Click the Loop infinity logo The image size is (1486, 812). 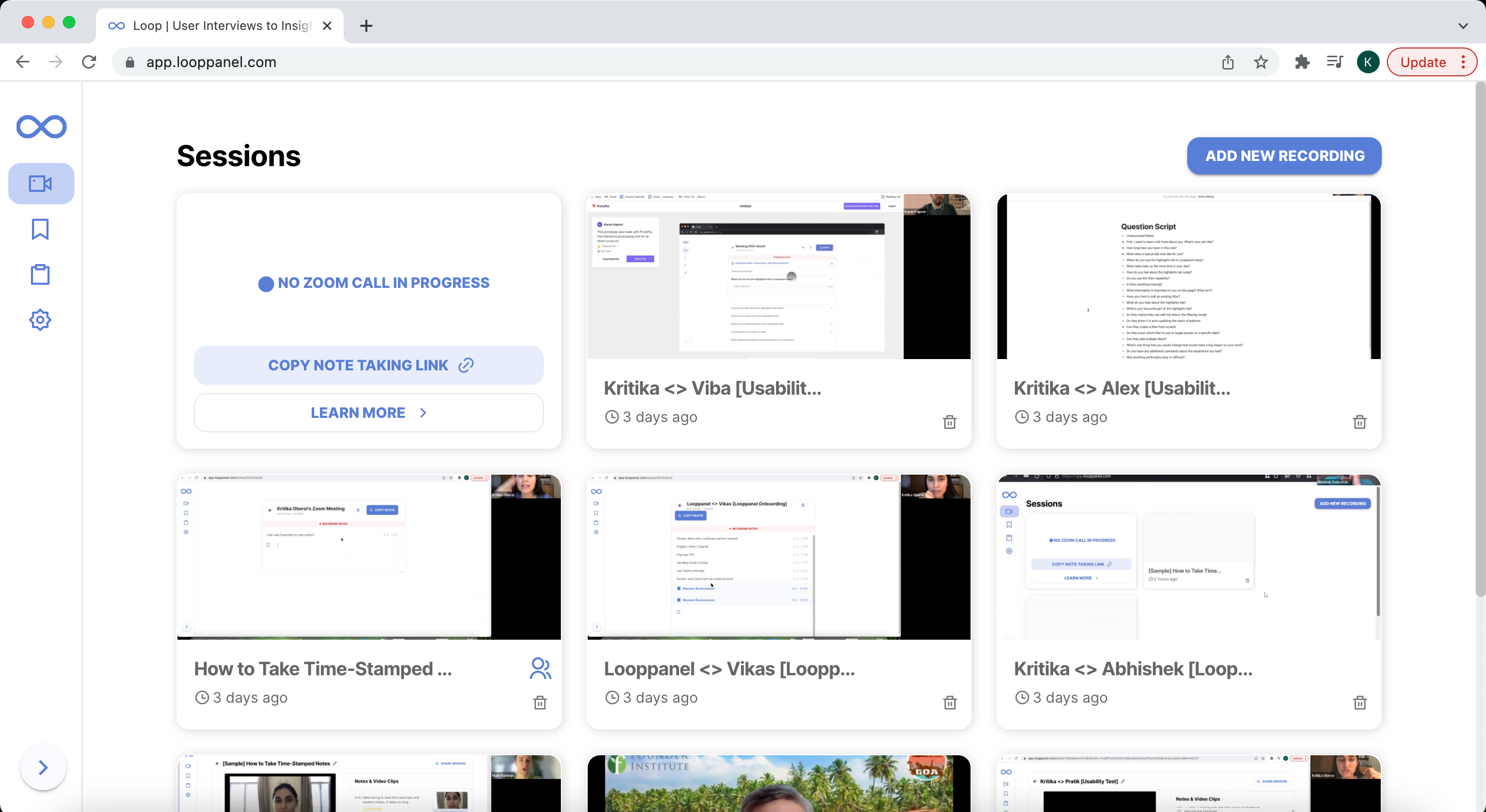[41, 126]
